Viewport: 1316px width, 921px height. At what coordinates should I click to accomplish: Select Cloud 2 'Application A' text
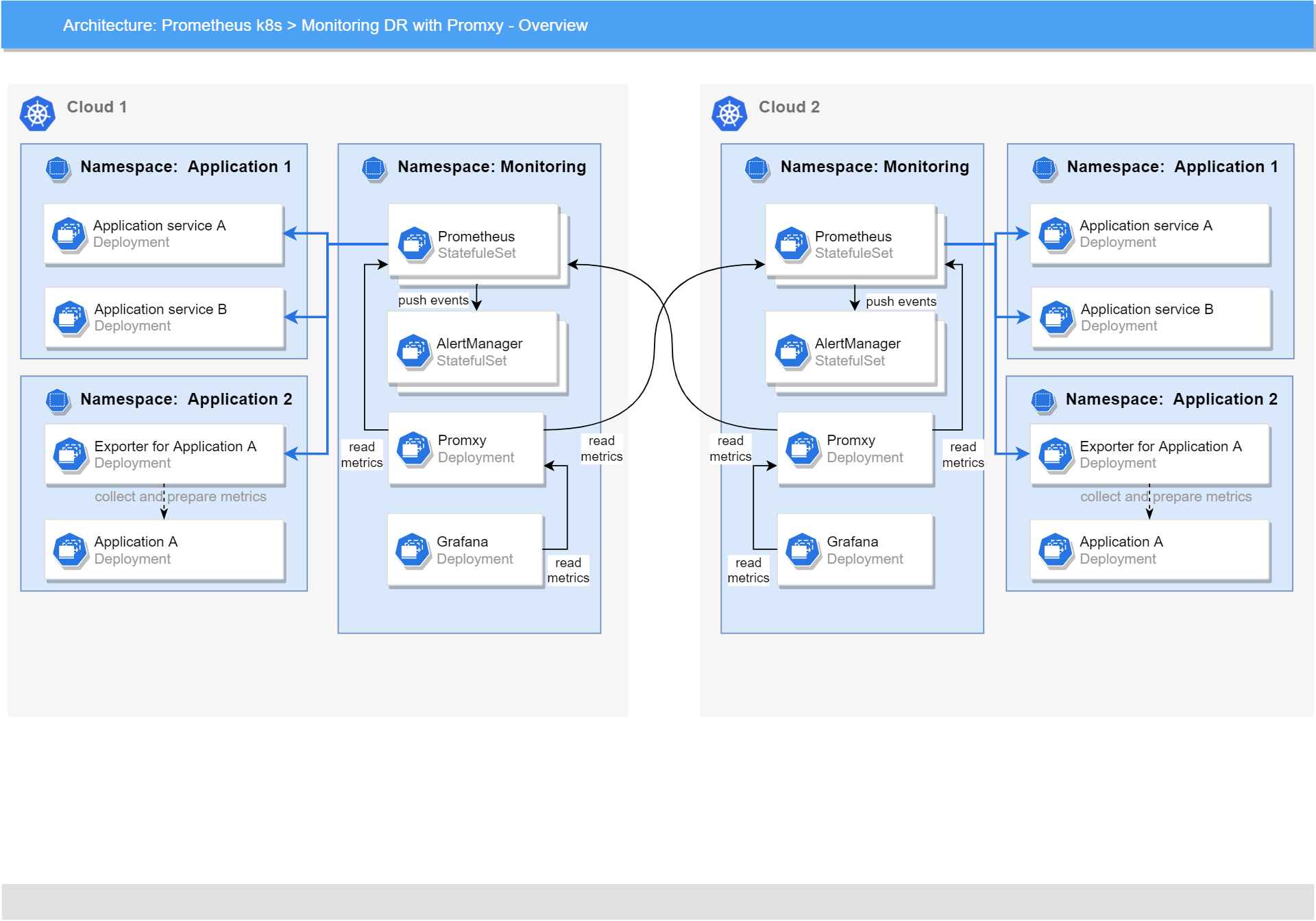pyautogui.click(x=1121, y=542)
